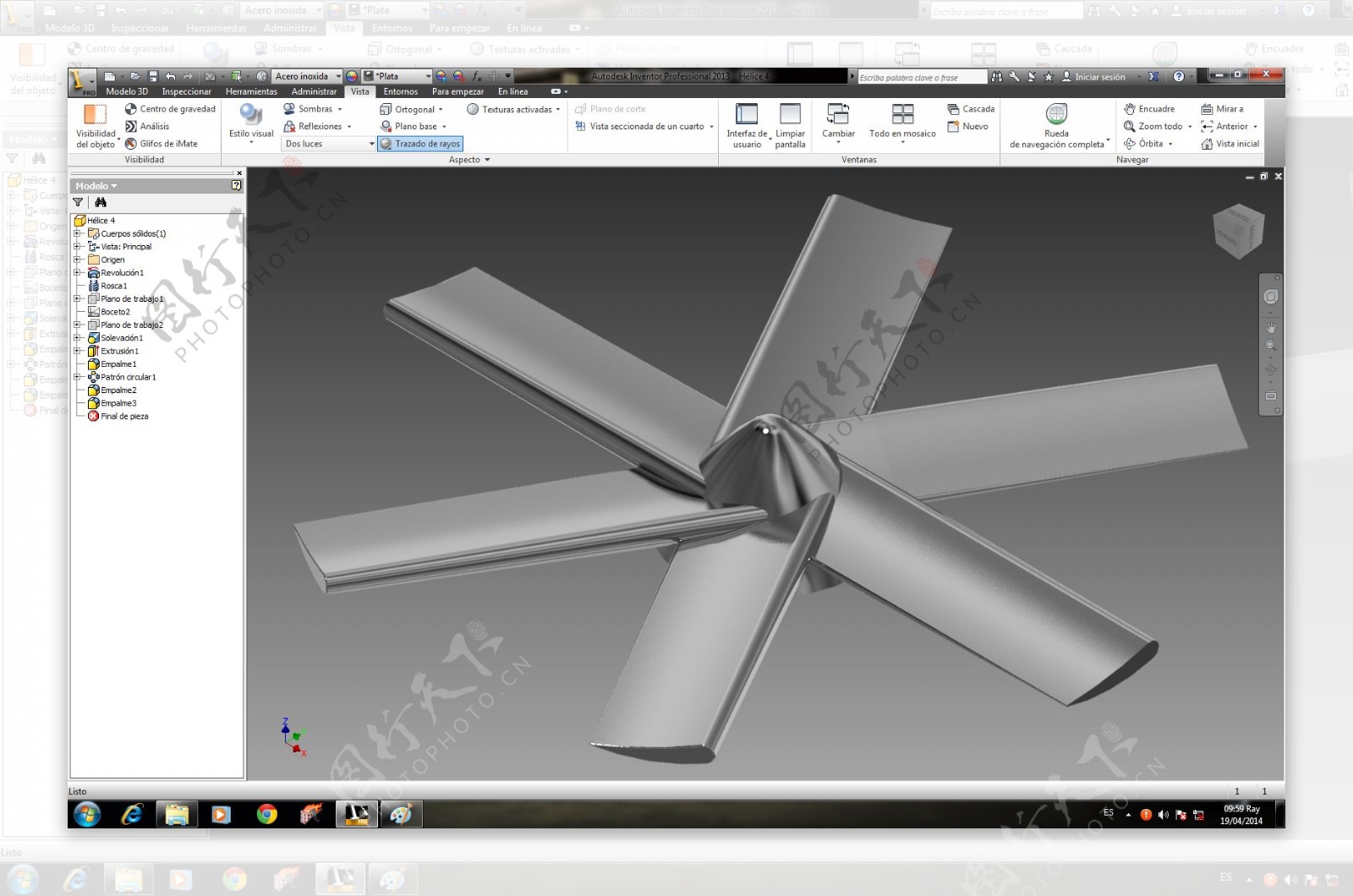Select the Encuadre pan tool
The height and width of the screenshot is (896, 1353).
(x=1149, y=109)
